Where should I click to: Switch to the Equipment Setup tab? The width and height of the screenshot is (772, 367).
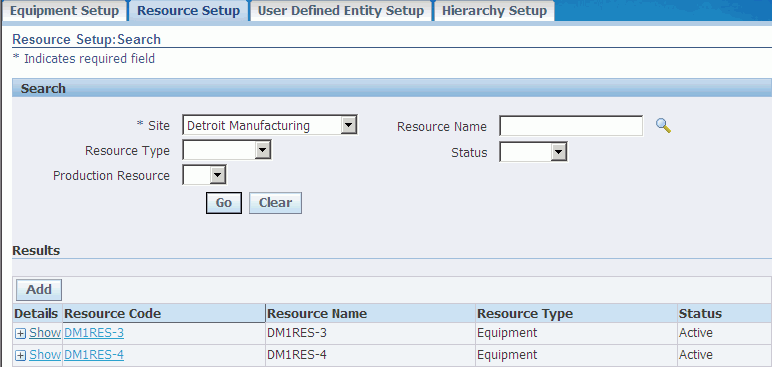[64, 11]
